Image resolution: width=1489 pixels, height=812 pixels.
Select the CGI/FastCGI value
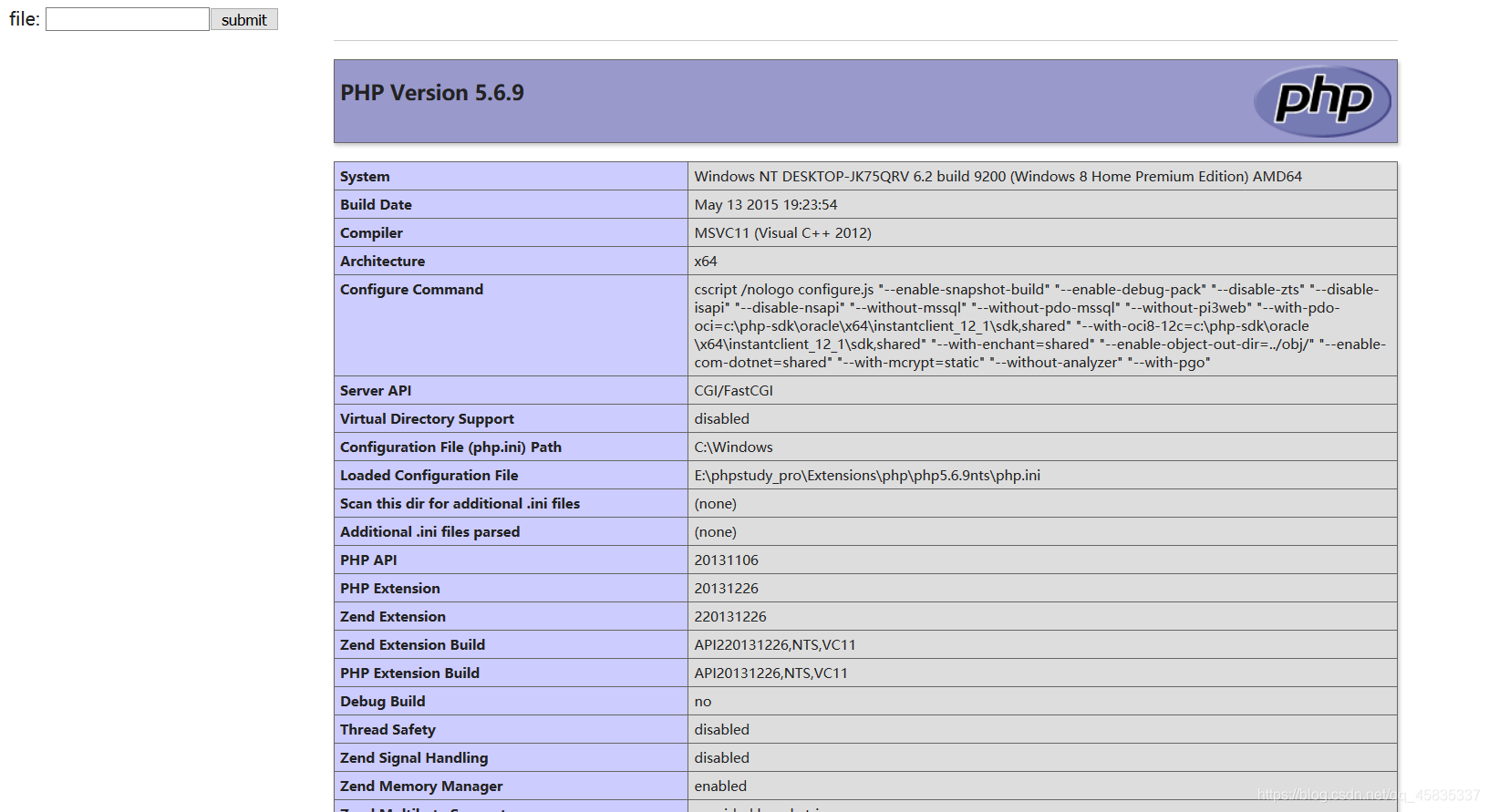[733, 391]
